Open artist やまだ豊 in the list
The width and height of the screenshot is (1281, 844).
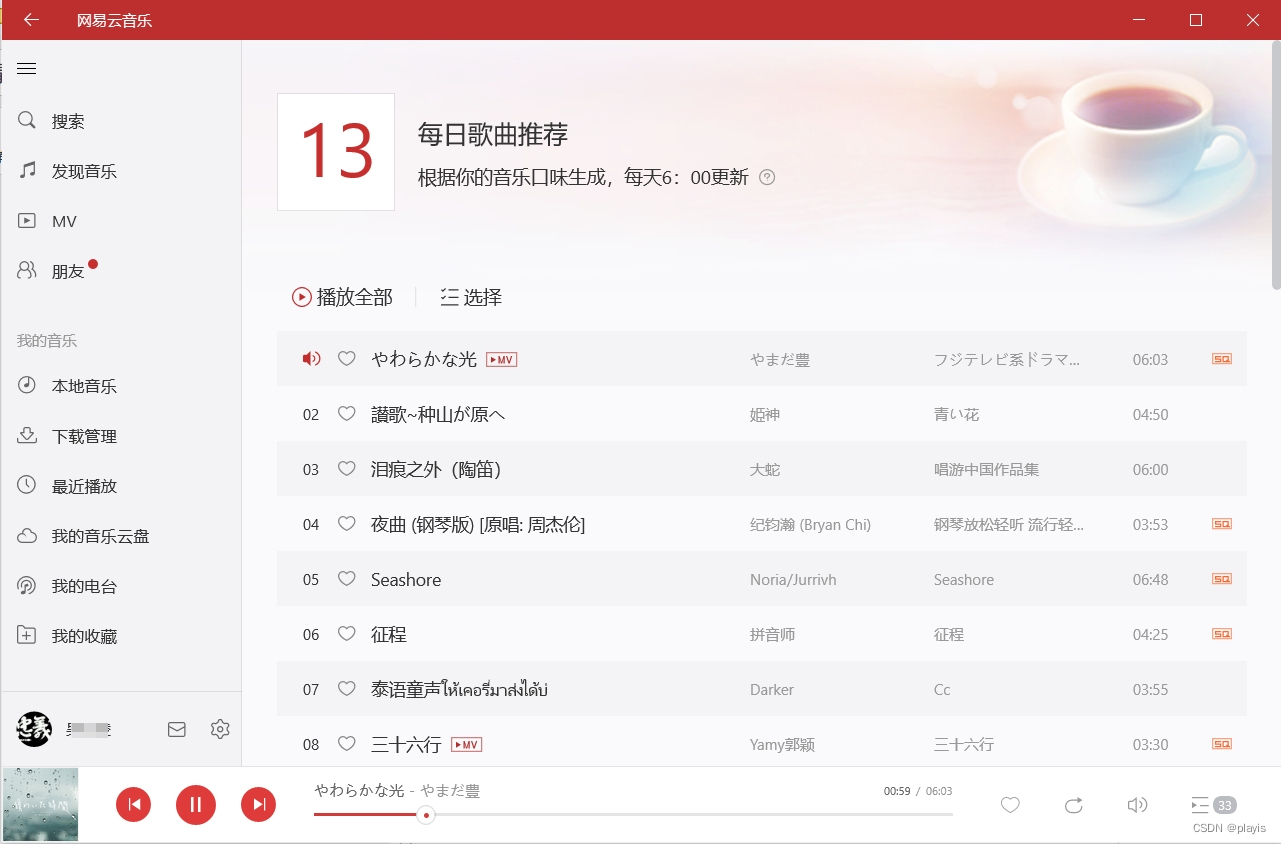pyautogui.click(x=780, y=359)
